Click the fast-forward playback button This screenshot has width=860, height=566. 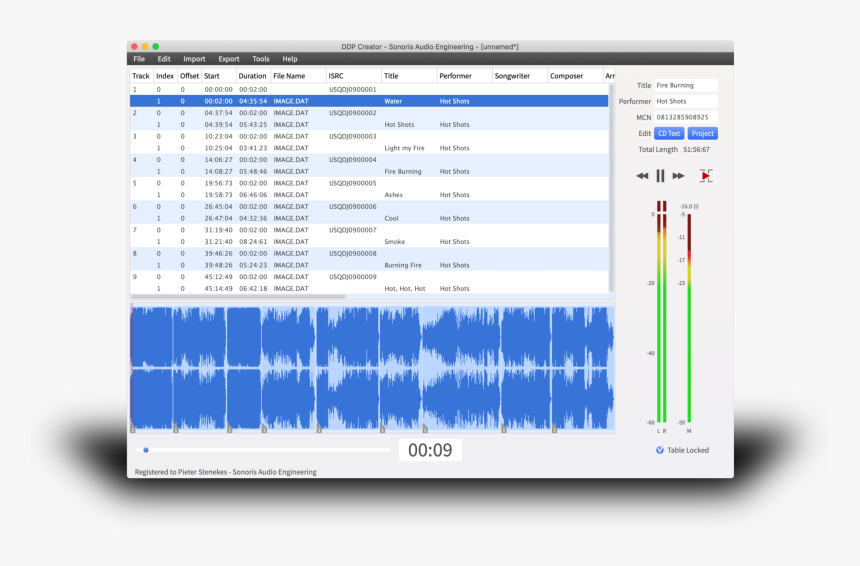tap(678, 176)
